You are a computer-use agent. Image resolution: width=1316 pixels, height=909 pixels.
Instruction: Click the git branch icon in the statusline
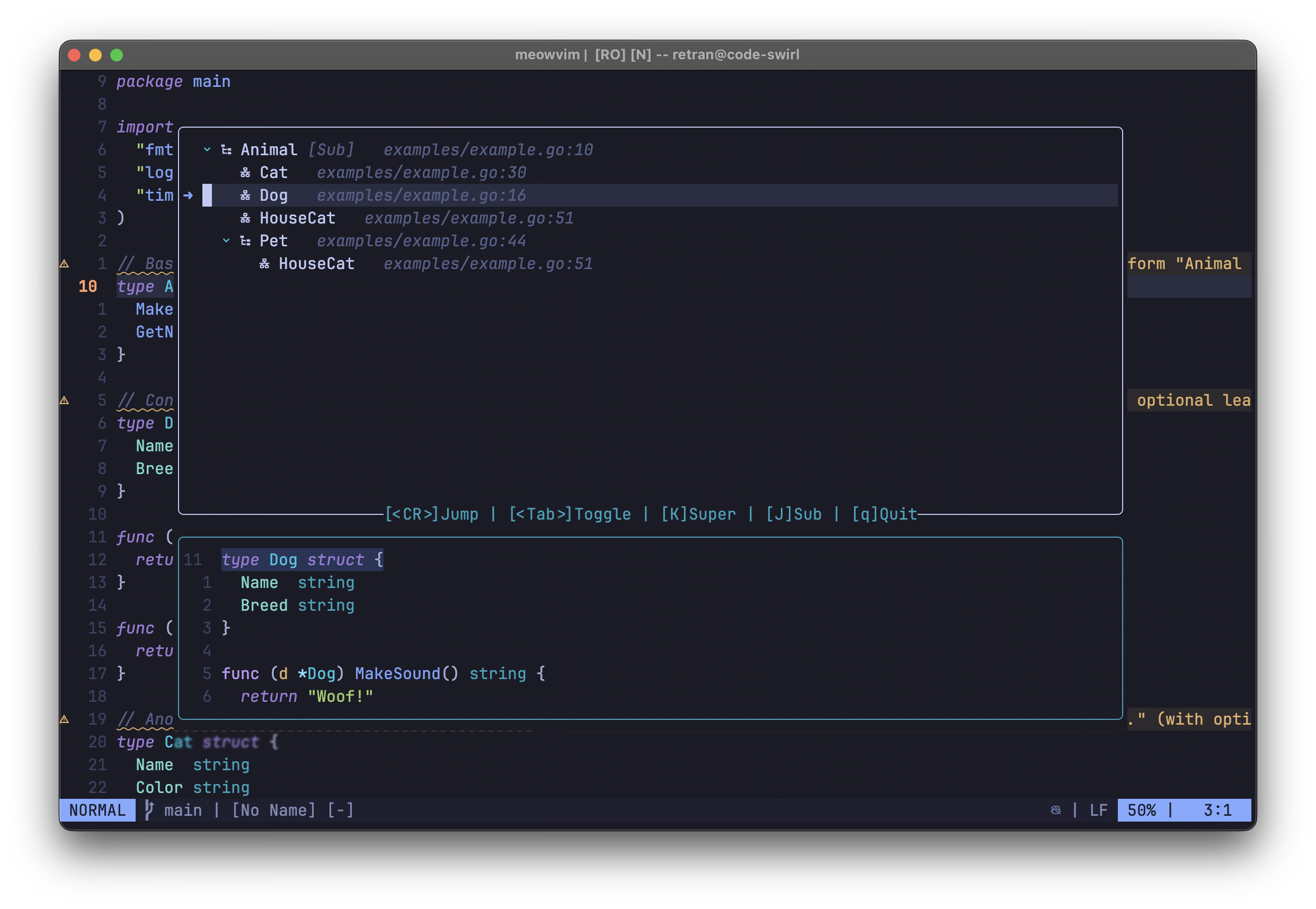tap(149, 810)
